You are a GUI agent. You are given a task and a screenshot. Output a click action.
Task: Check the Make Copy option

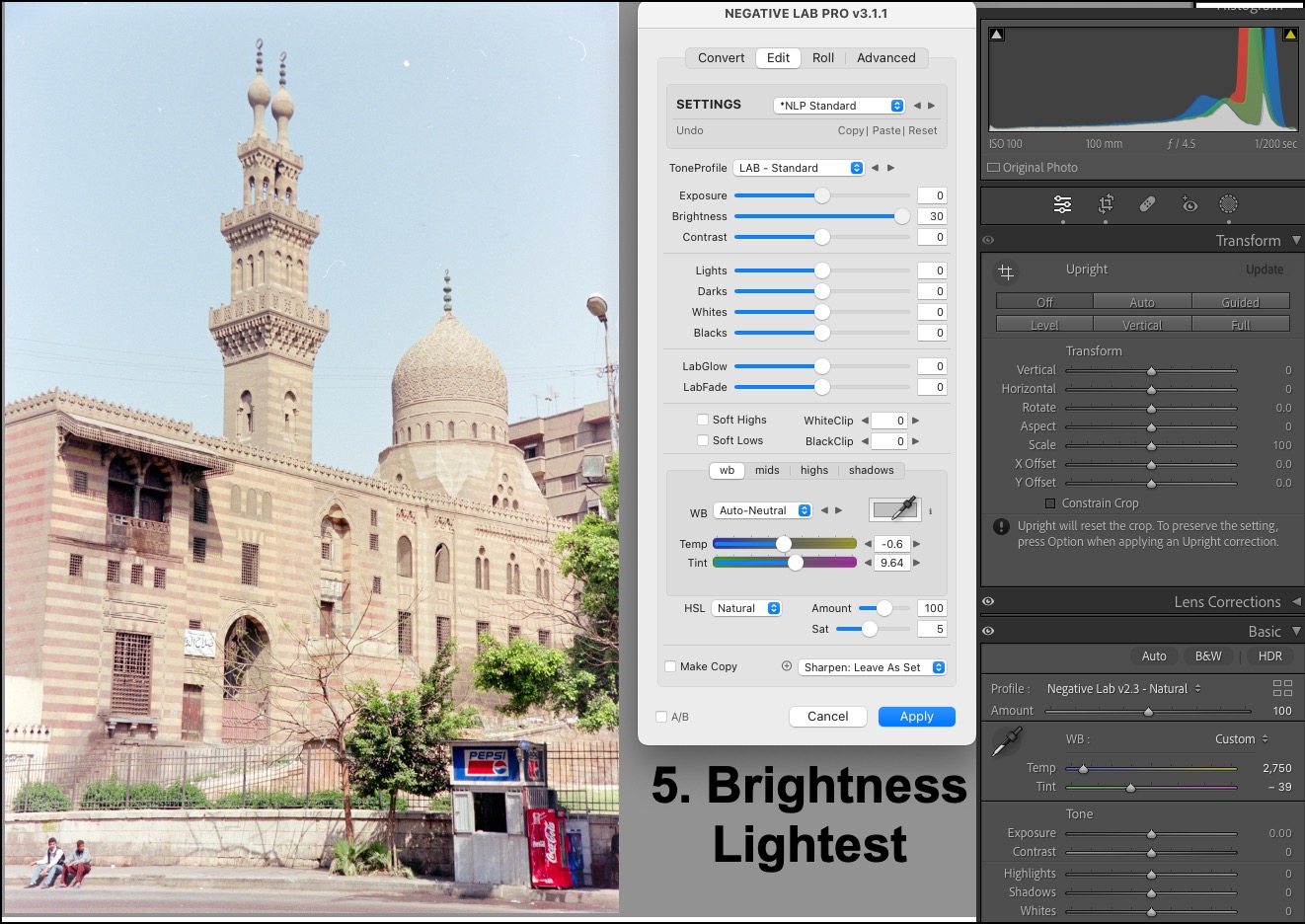click(x=670, y=666)
